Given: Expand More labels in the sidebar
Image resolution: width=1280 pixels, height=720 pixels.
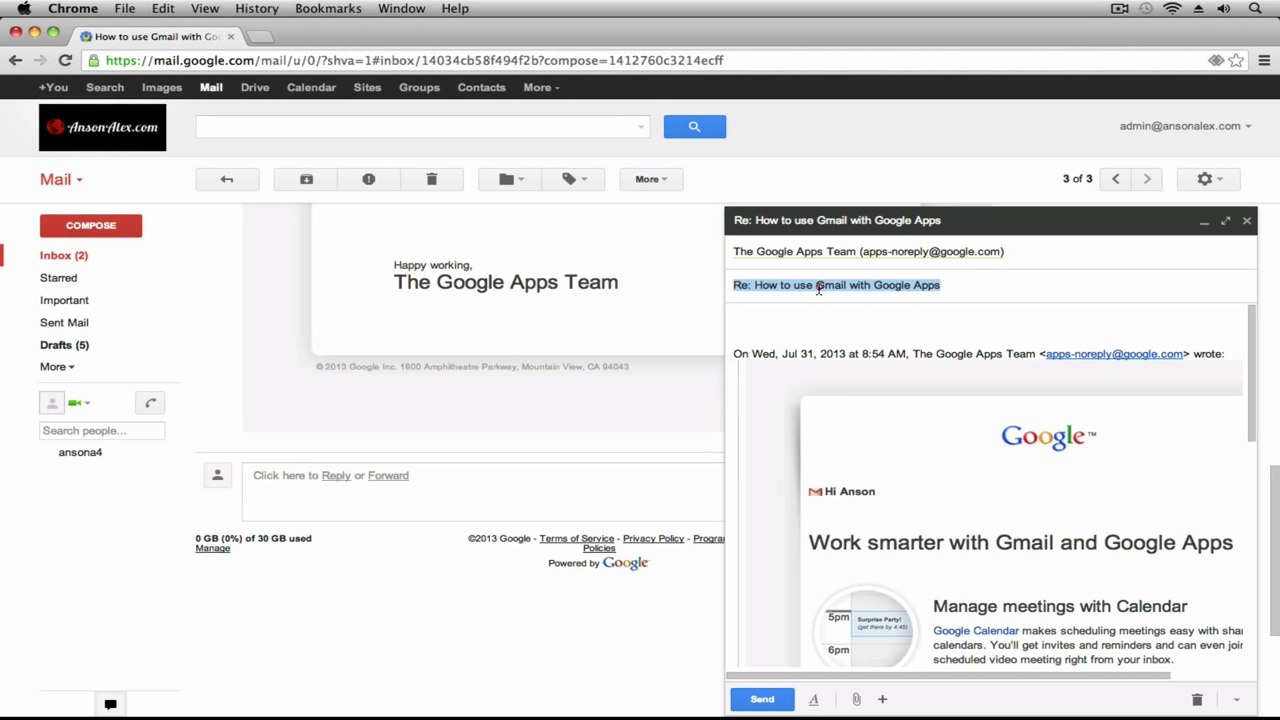Looking at the screenshot, I should pyautogui.click(x=57, y=367).
